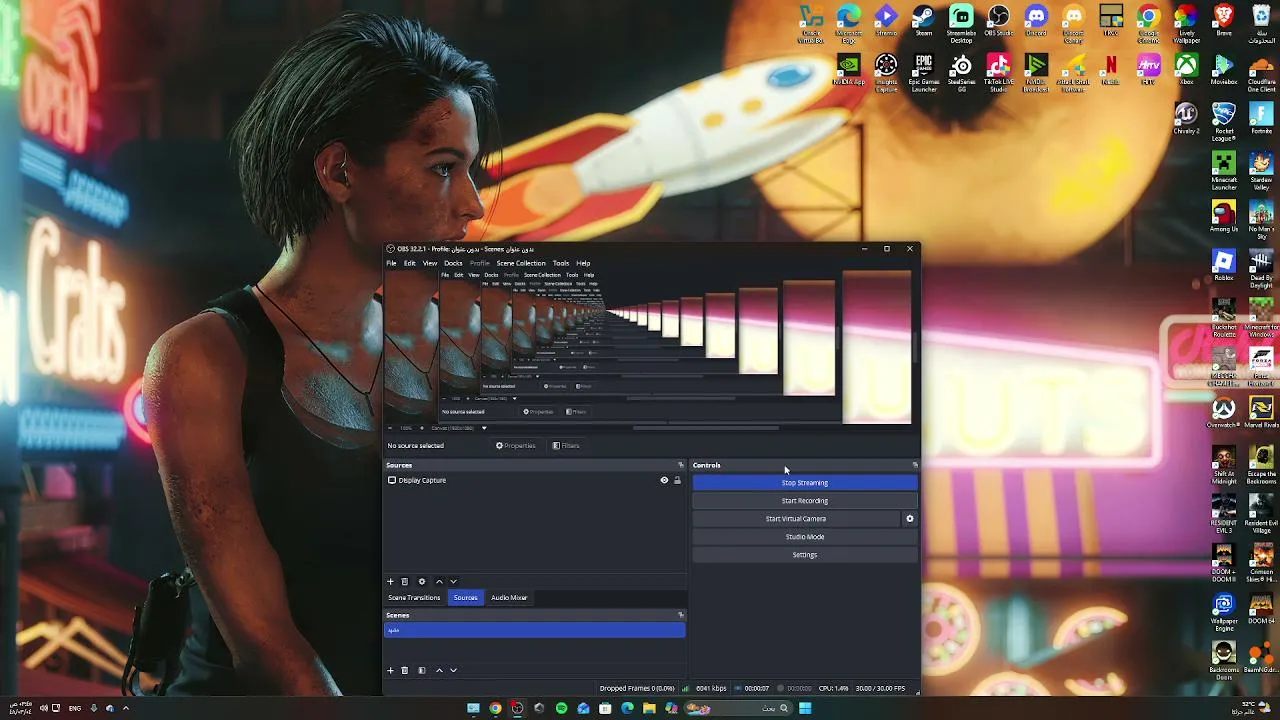This screenshot has height=720, width=1280.
Task: Toggle visibility of Display Capture source
Action: 664,481
